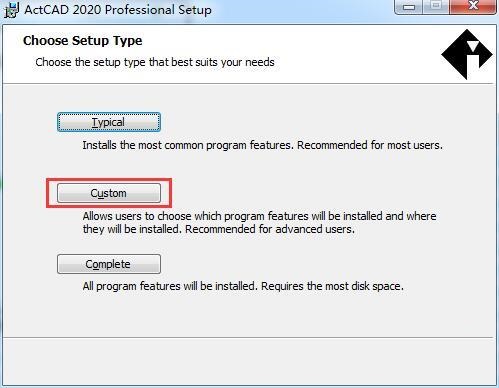Click the ActCAD 2020 Professional Setup title text
The width and height of the screenshot is (499, 388).
118,10
